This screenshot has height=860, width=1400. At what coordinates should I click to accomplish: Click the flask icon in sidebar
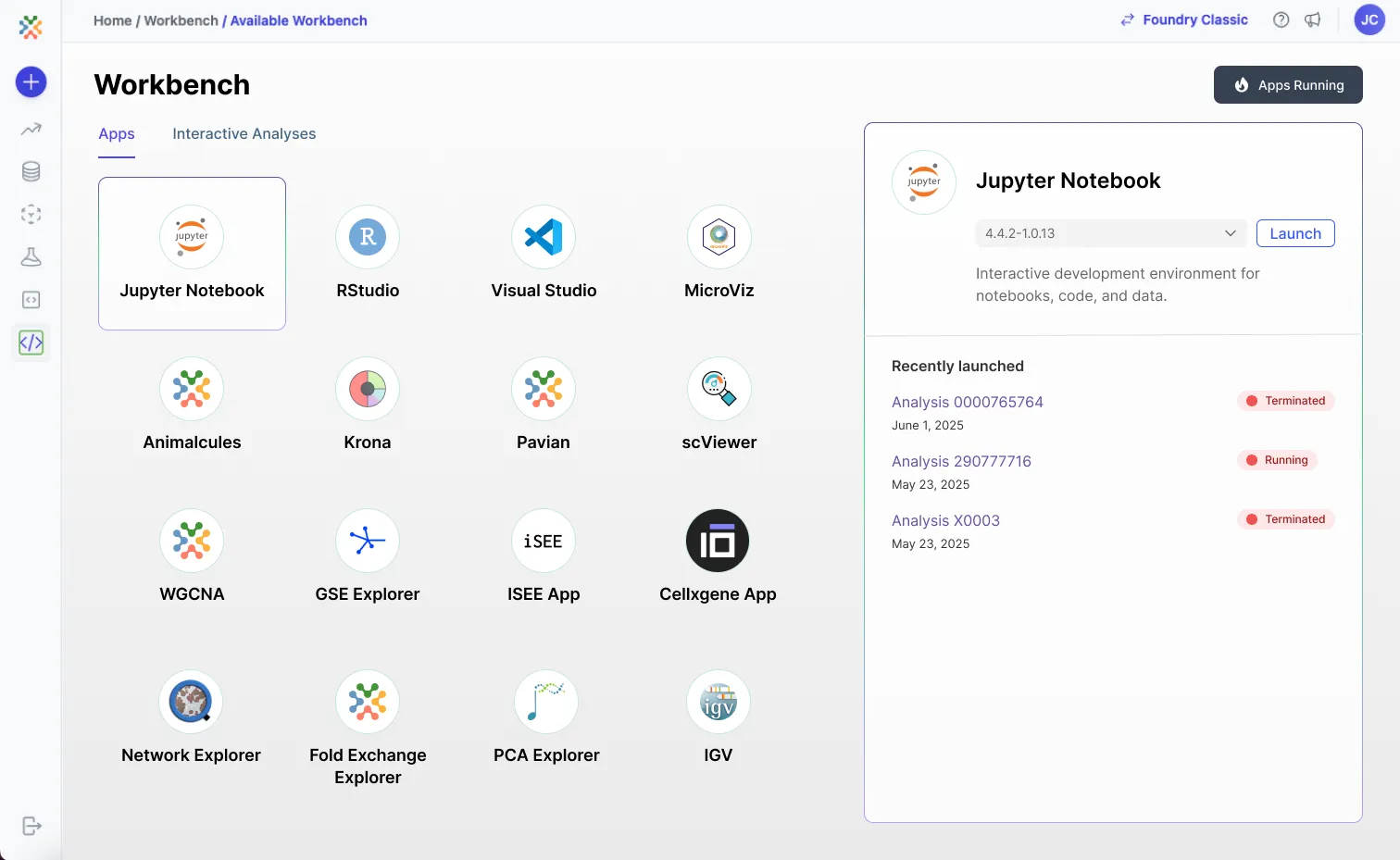pyautogui.click(x=31, y=257)
